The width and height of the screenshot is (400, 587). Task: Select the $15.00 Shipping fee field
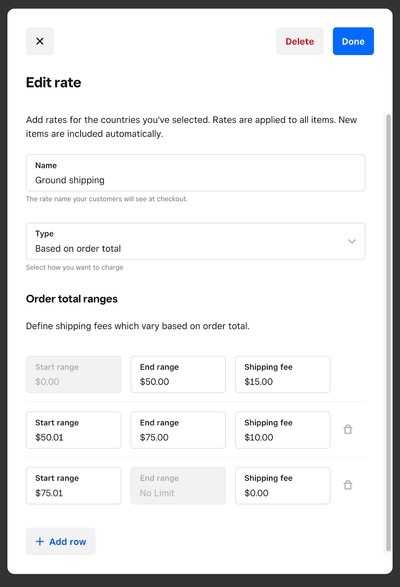point(283,374)
